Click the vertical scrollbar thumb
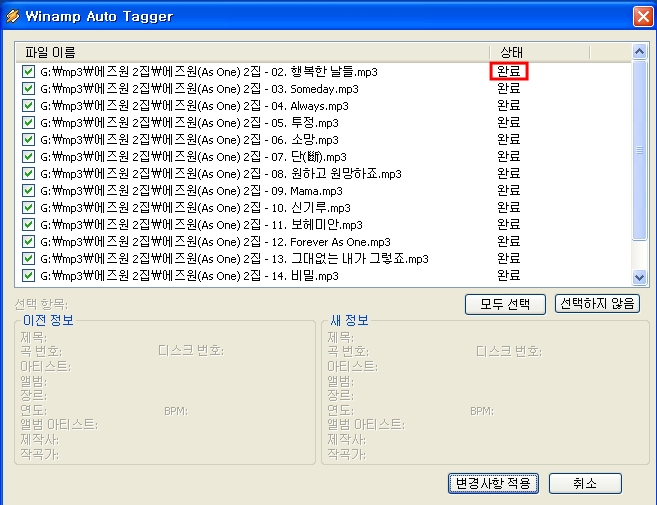The height and width of the screenshot is (505, 657). click(639, 151)
